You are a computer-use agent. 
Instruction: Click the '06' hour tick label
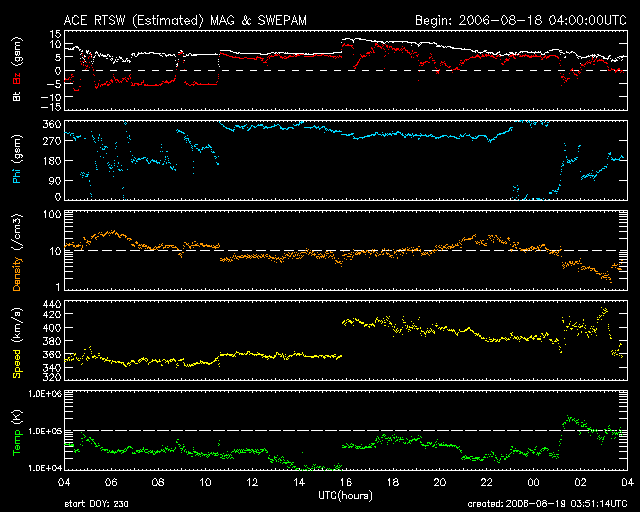click(x=111, y=482)
